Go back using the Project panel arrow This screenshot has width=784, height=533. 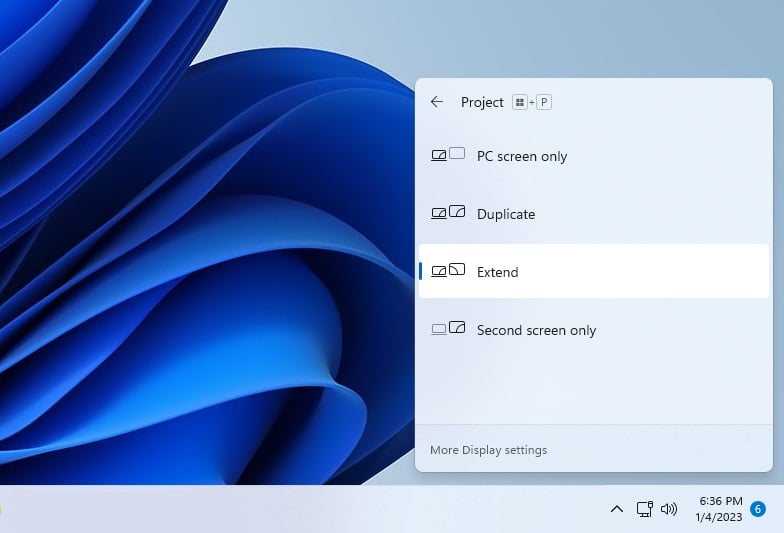point(436,102)
